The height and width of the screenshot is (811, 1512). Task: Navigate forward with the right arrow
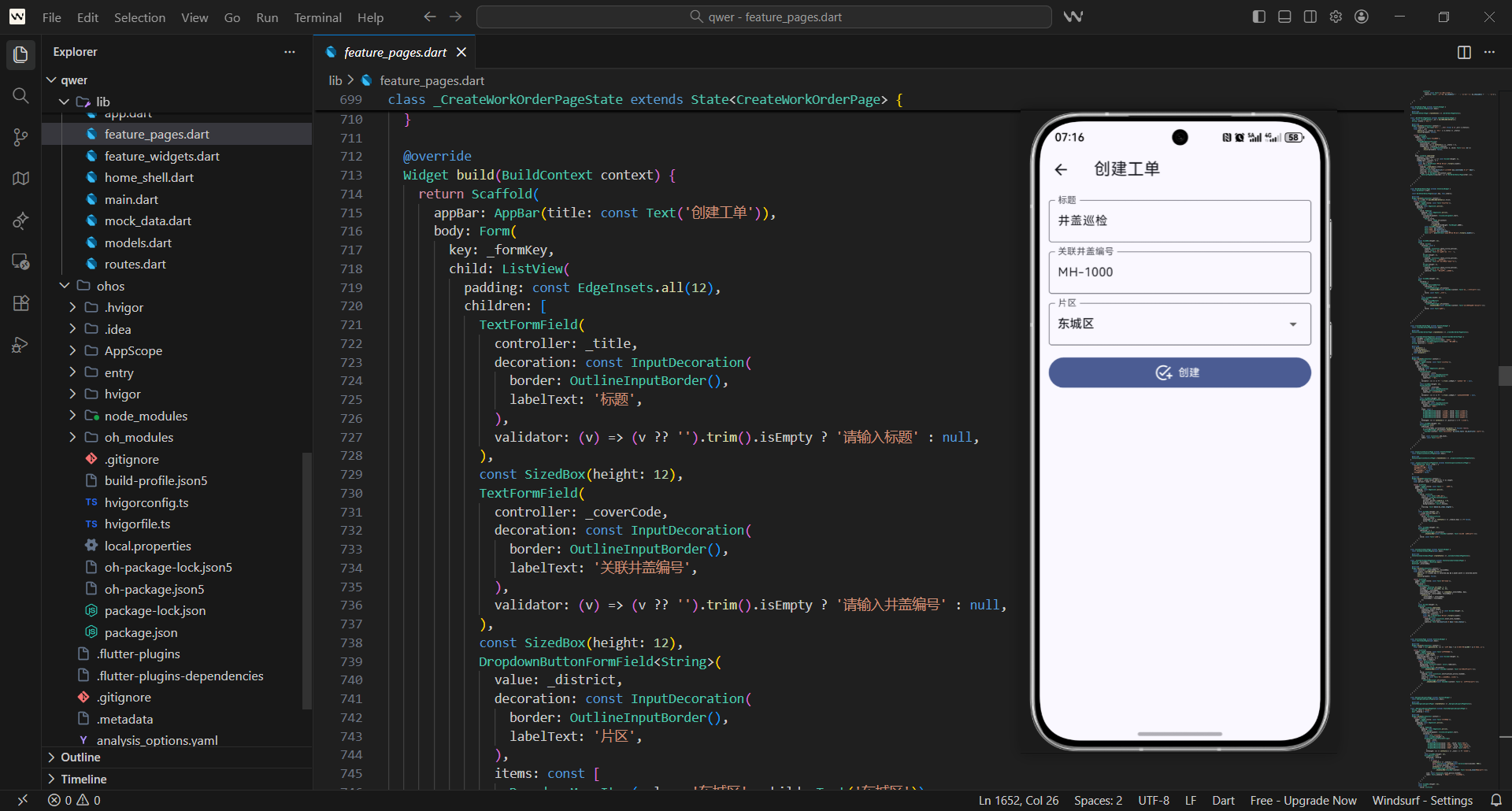pyautogui.click(x=456, y=17)
